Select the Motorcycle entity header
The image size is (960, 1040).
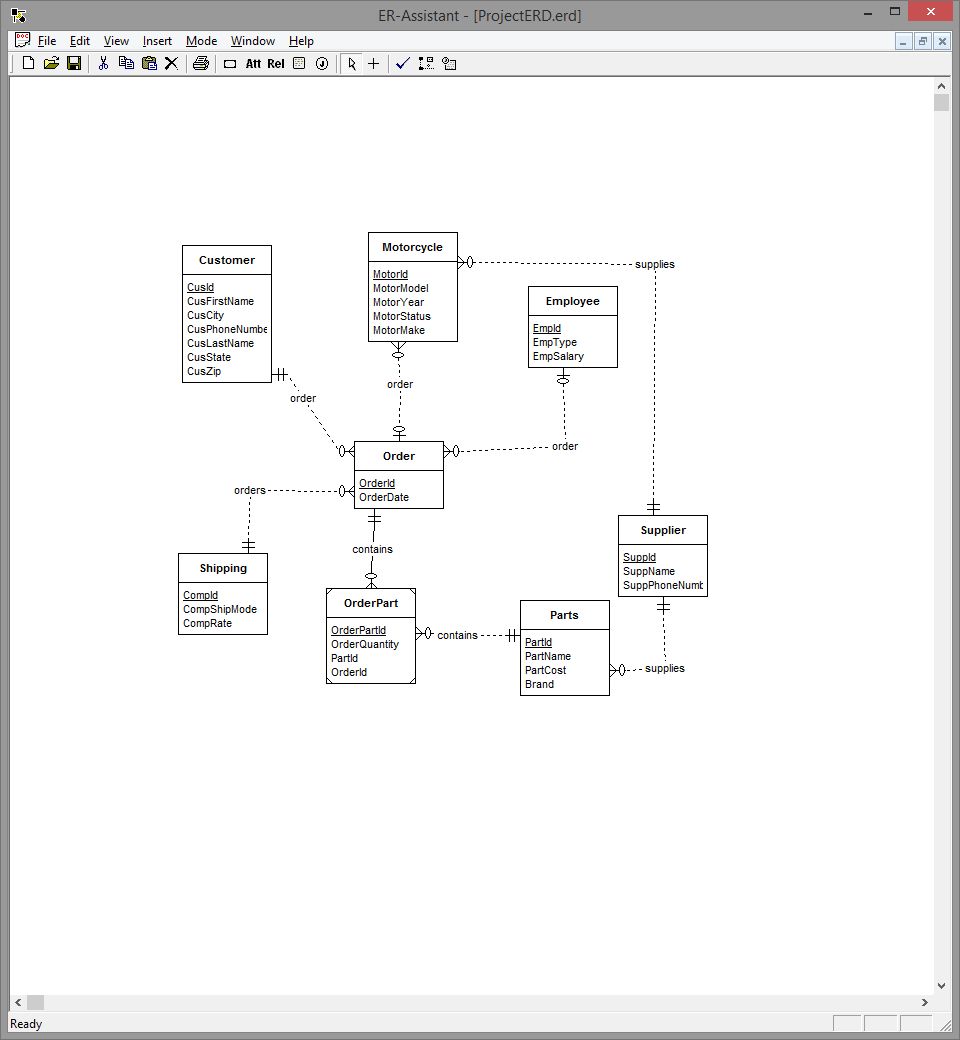pos(413,247)
